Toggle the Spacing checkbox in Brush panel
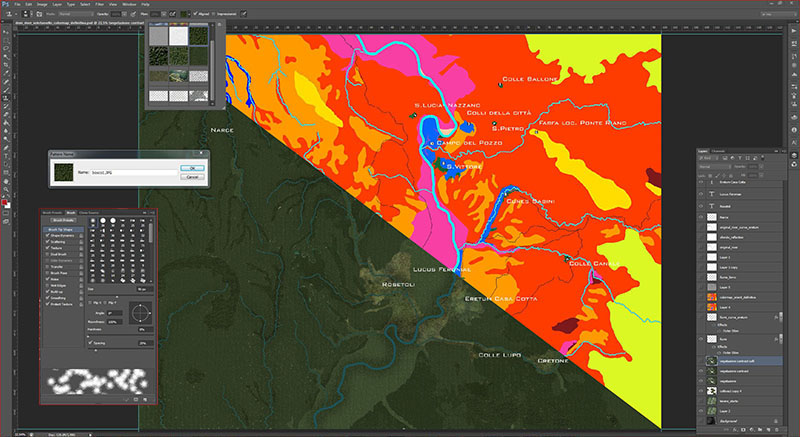 90,341
